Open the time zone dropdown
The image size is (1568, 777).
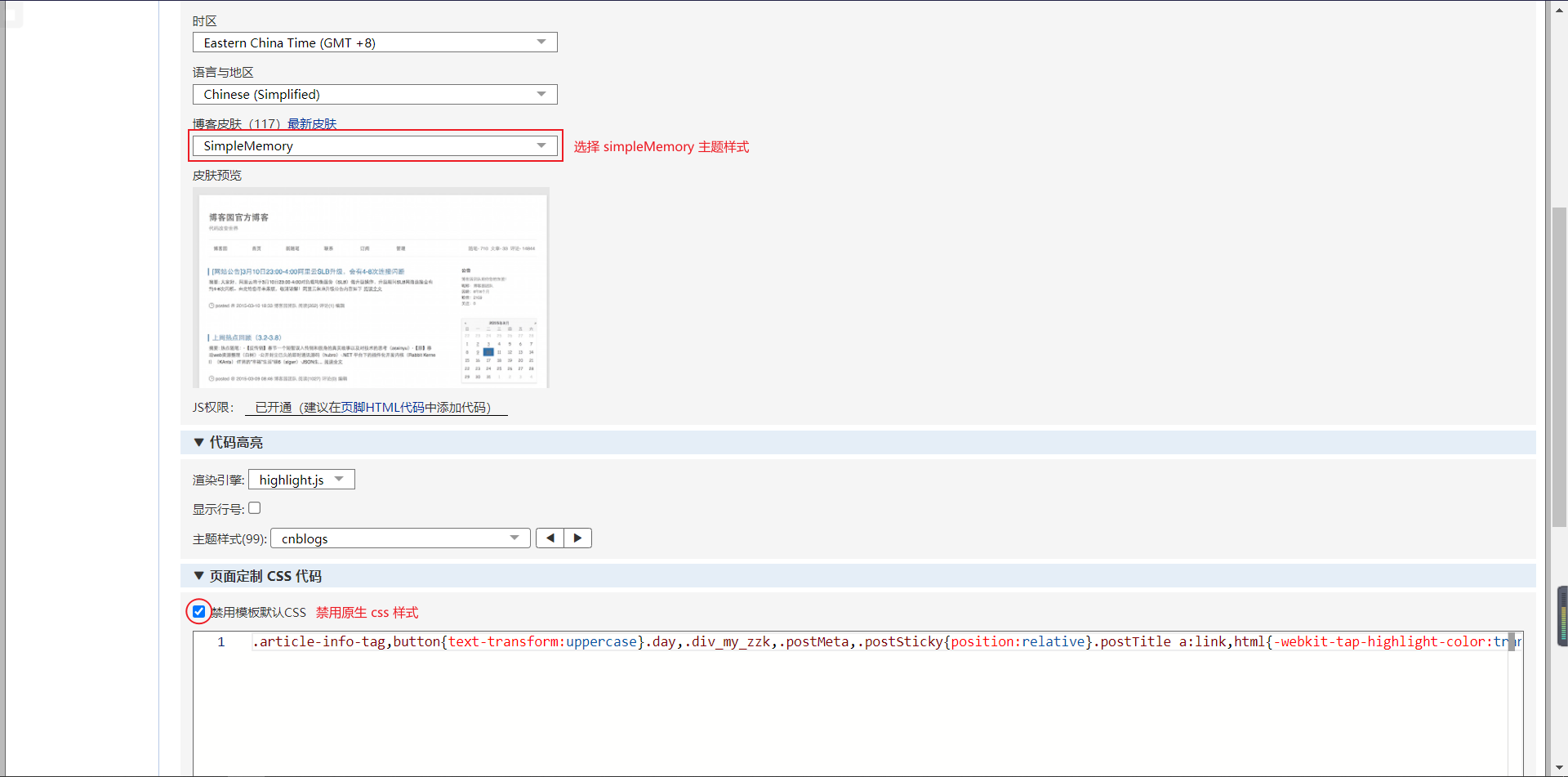pos(375,42)
